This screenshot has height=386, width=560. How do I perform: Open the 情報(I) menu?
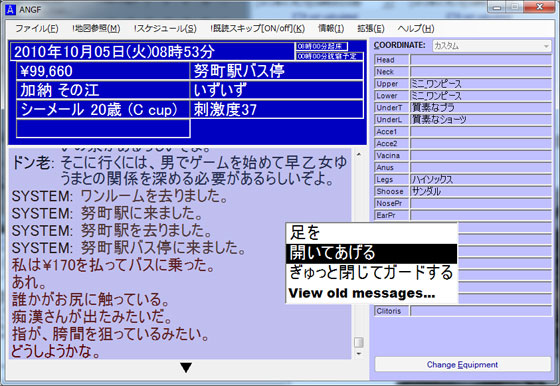331,28
